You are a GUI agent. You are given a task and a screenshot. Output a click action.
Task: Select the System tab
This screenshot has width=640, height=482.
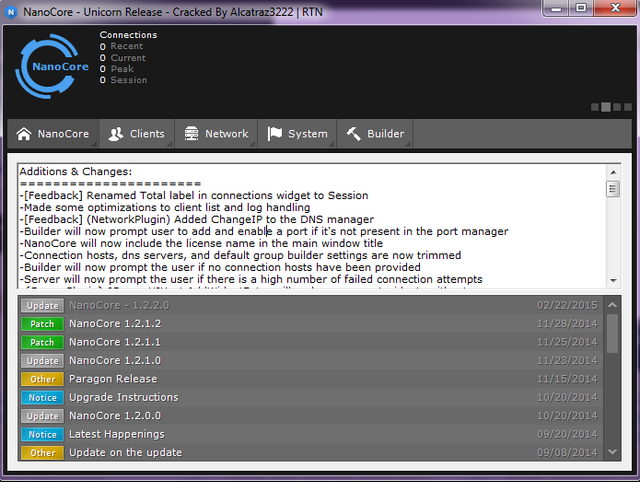tap(297, 134)
